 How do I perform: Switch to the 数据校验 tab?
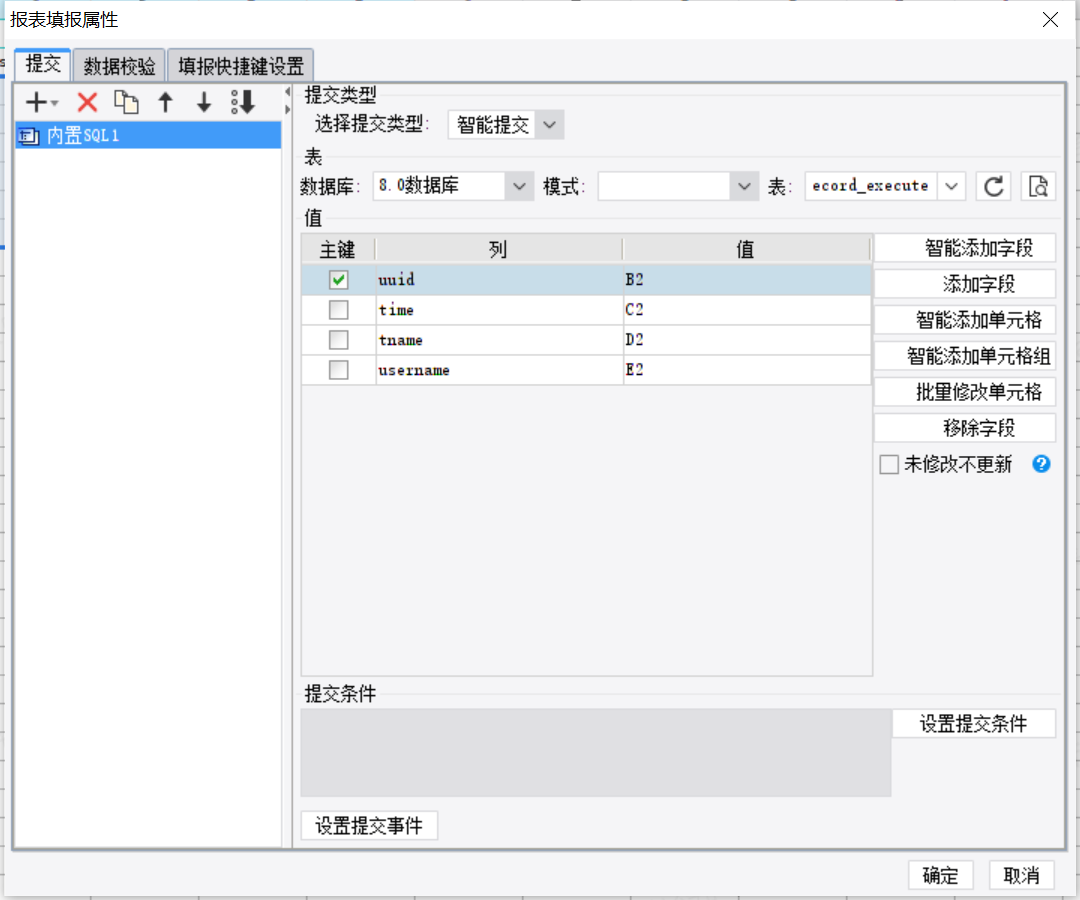[x=119, y=66]
